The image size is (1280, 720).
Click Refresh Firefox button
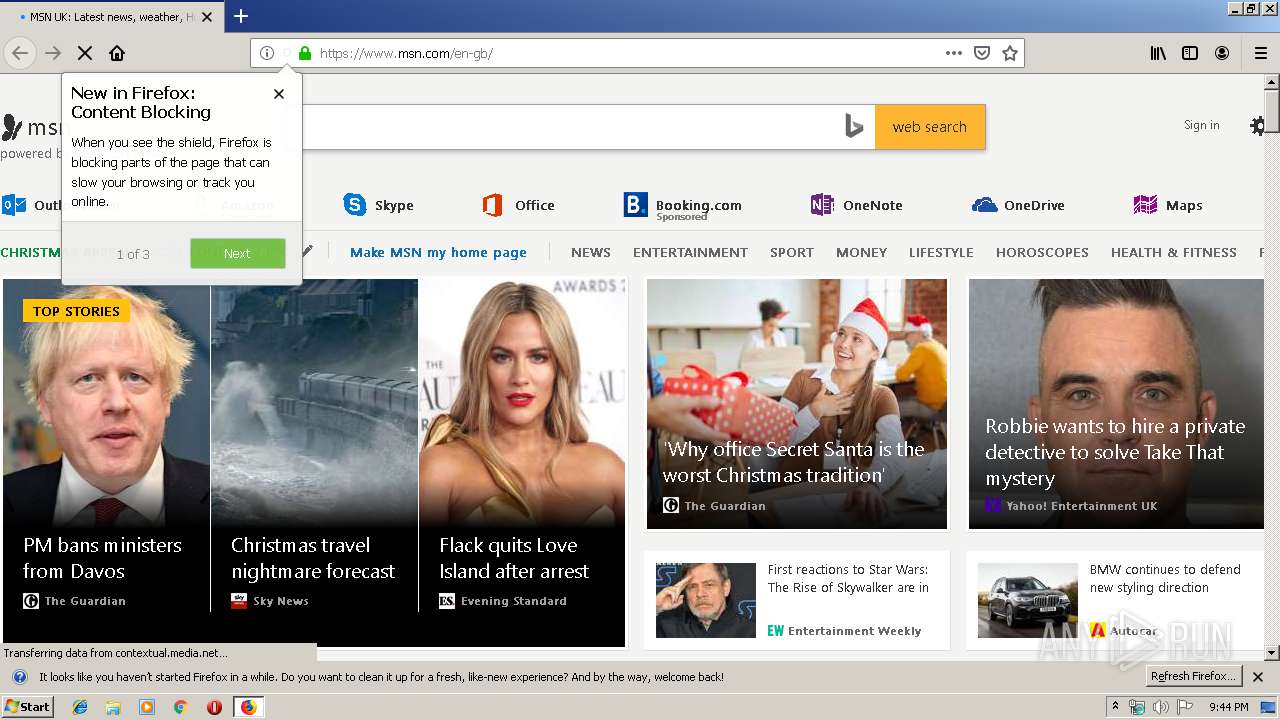click(x=1193, y=676)
